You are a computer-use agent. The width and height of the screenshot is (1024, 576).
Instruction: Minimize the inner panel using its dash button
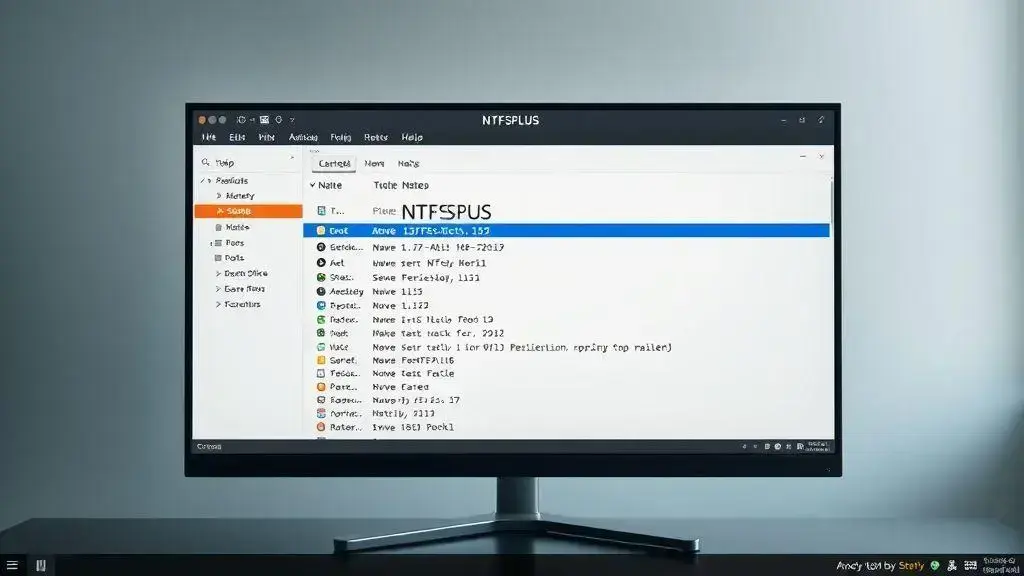pos(803,157)
